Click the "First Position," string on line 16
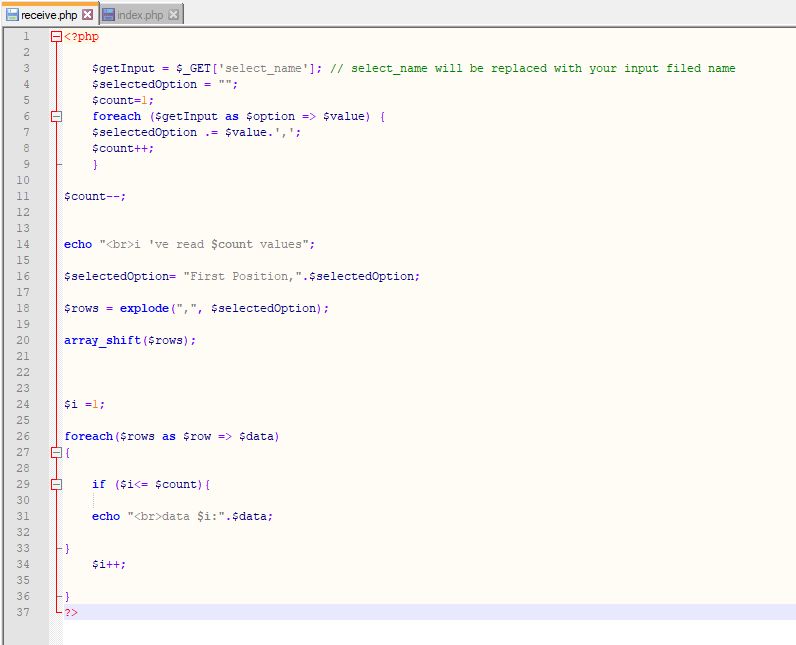The height and width of the screenshot is (645, 796). 243,276
